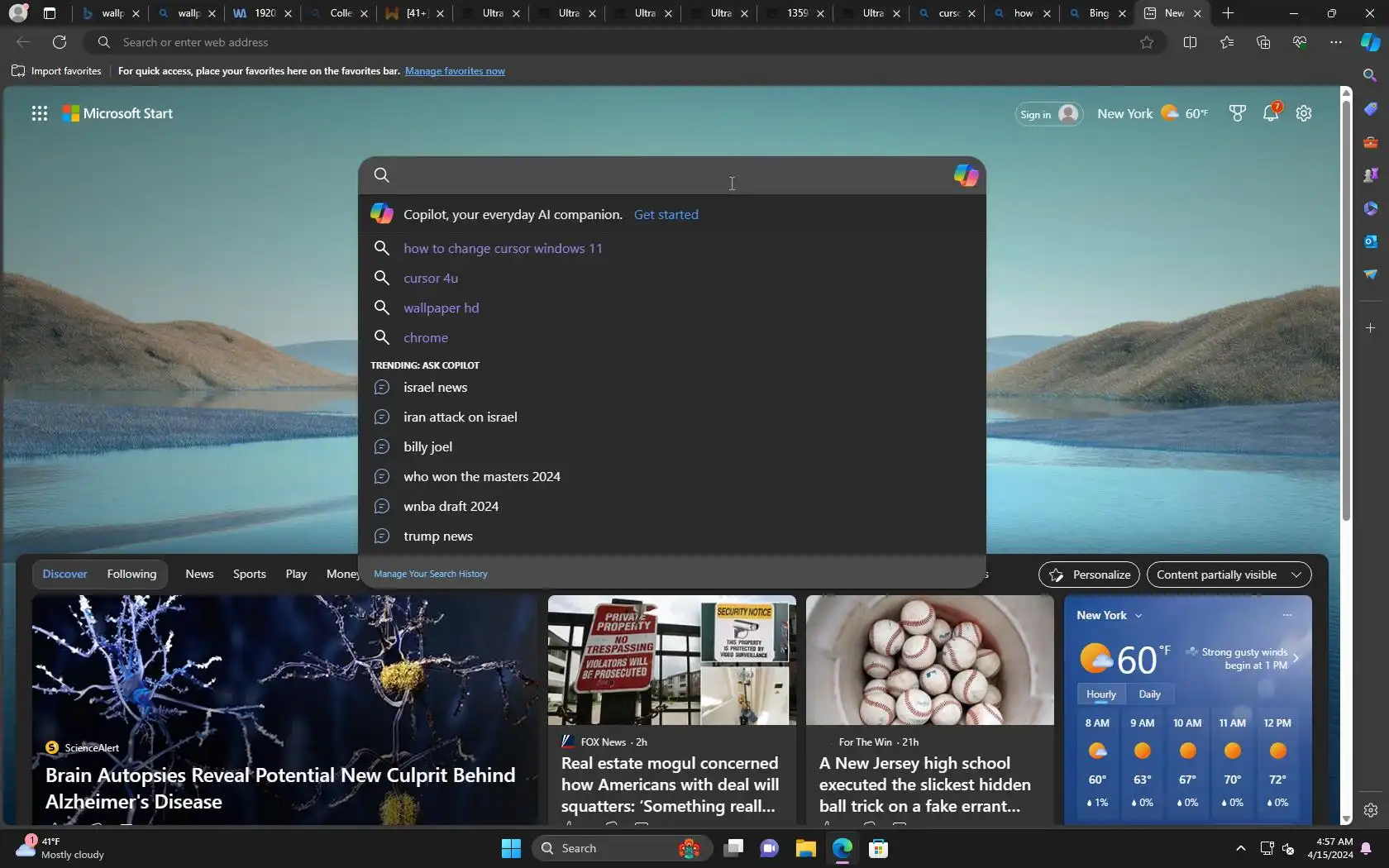
Task: Open the Shopping tag in Edge sidebar
Action: click(1370, 109)
